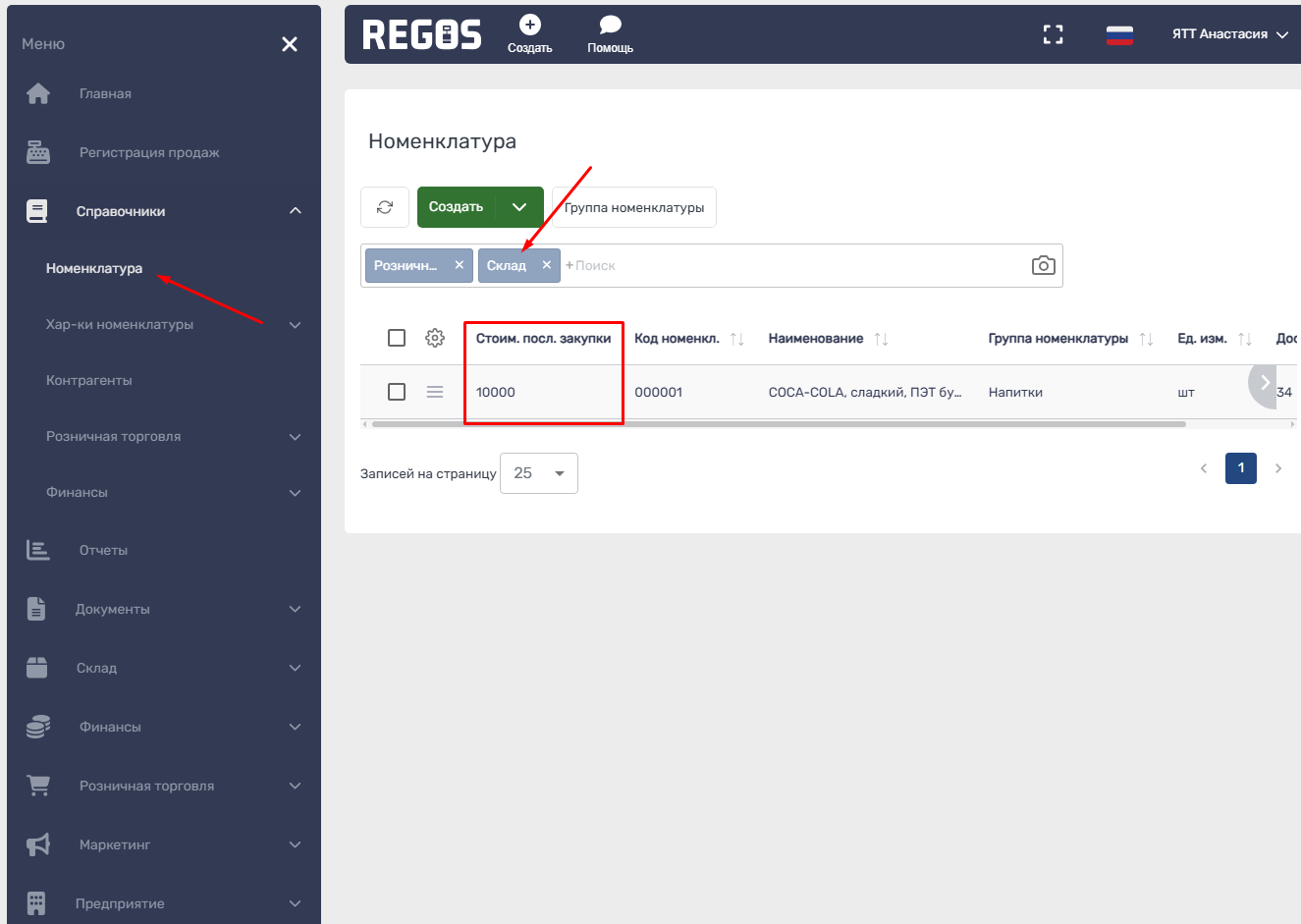Click the refresh list icon button
The width and height of the screenshot is (1301, 924).
pyautogui.click(x=385, y=207)
